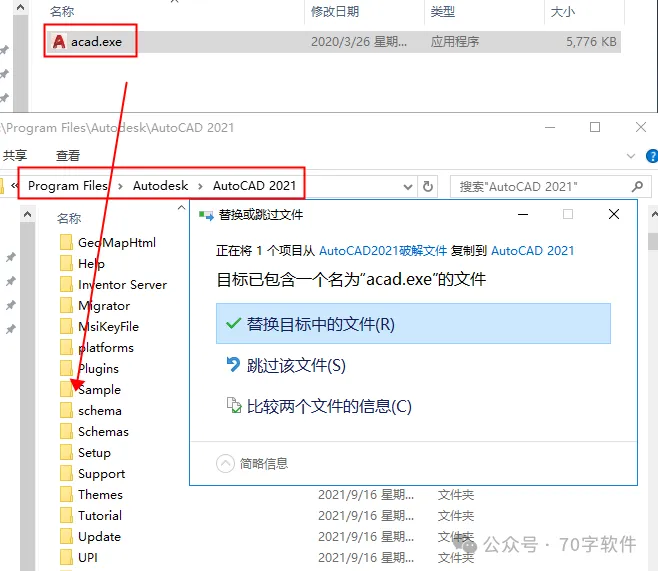Viewport: 658px width, 571px height.
Task: Open the AutoCAD 2021 destination link
Action: tap(532, 251)
